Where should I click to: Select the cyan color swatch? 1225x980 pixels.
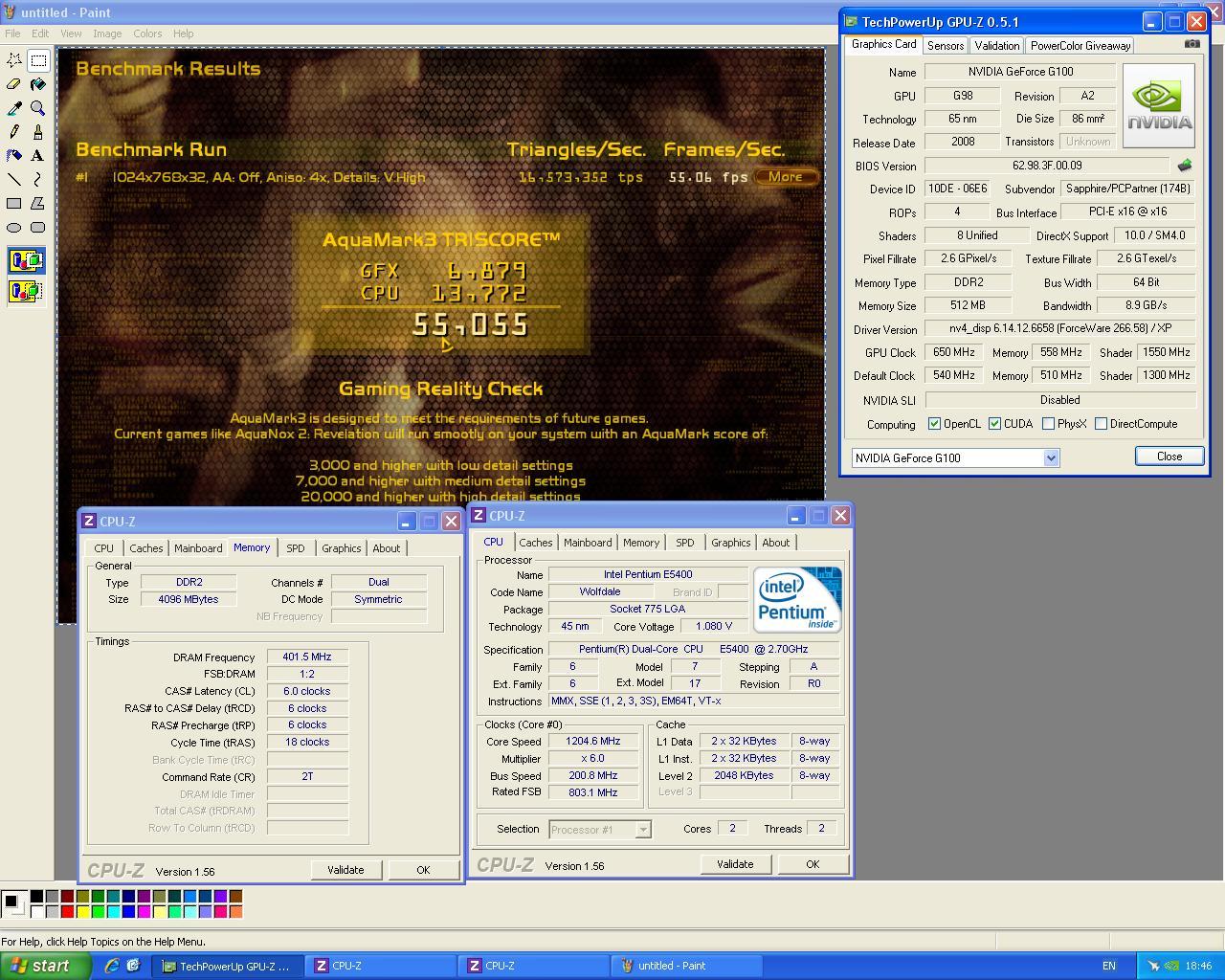tap(113, 911)
